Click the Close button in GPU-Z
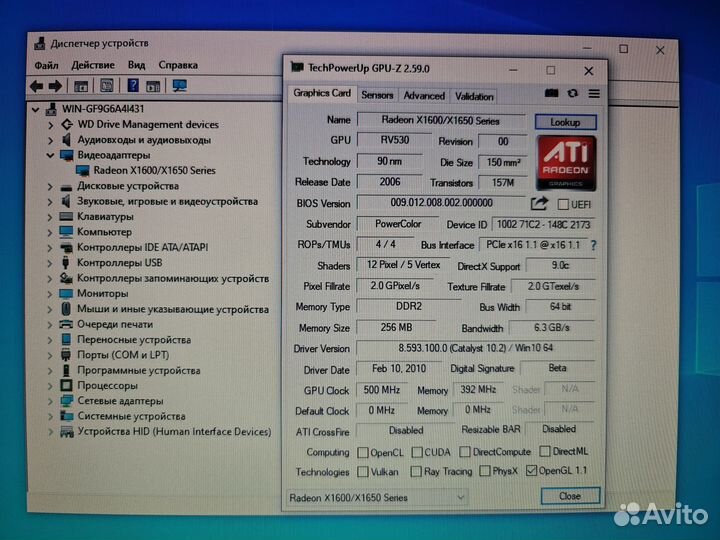 tap(570, 496)
